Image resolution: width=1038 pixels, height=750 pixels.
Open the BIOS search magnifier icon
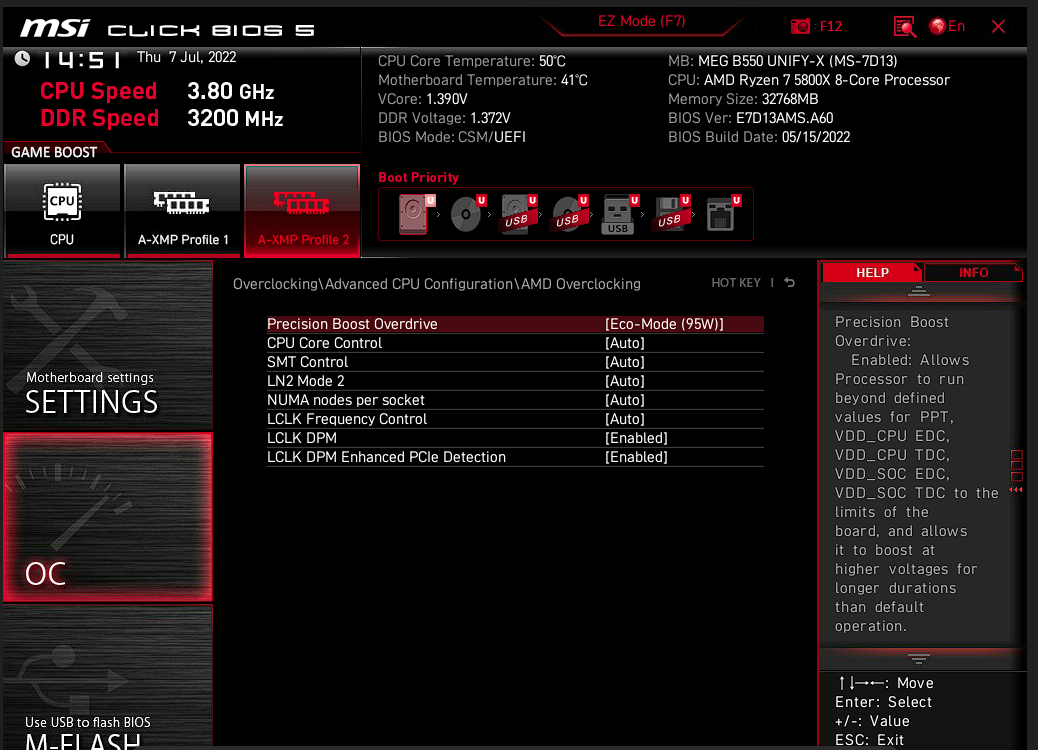pos(904,26)
